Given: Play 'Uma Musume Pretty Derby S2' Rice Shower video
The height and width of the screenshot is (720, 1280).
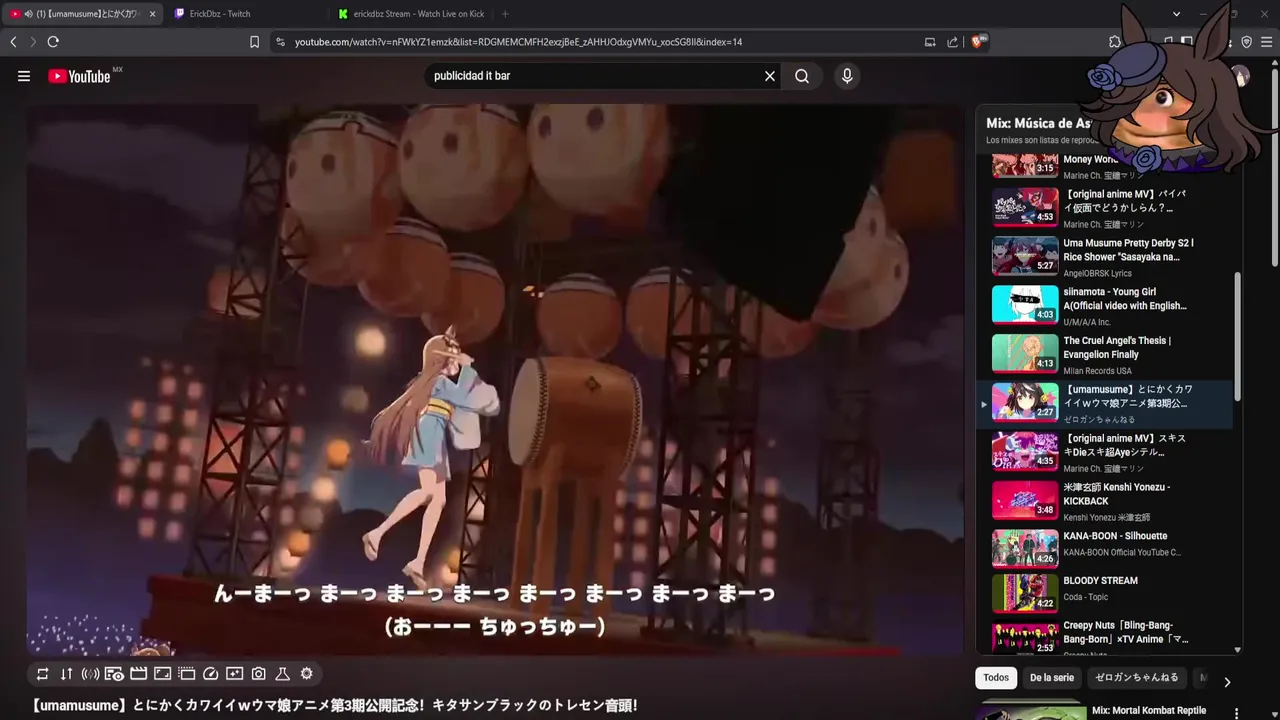Looking at the screenshot, I should tap(1104, 257).
